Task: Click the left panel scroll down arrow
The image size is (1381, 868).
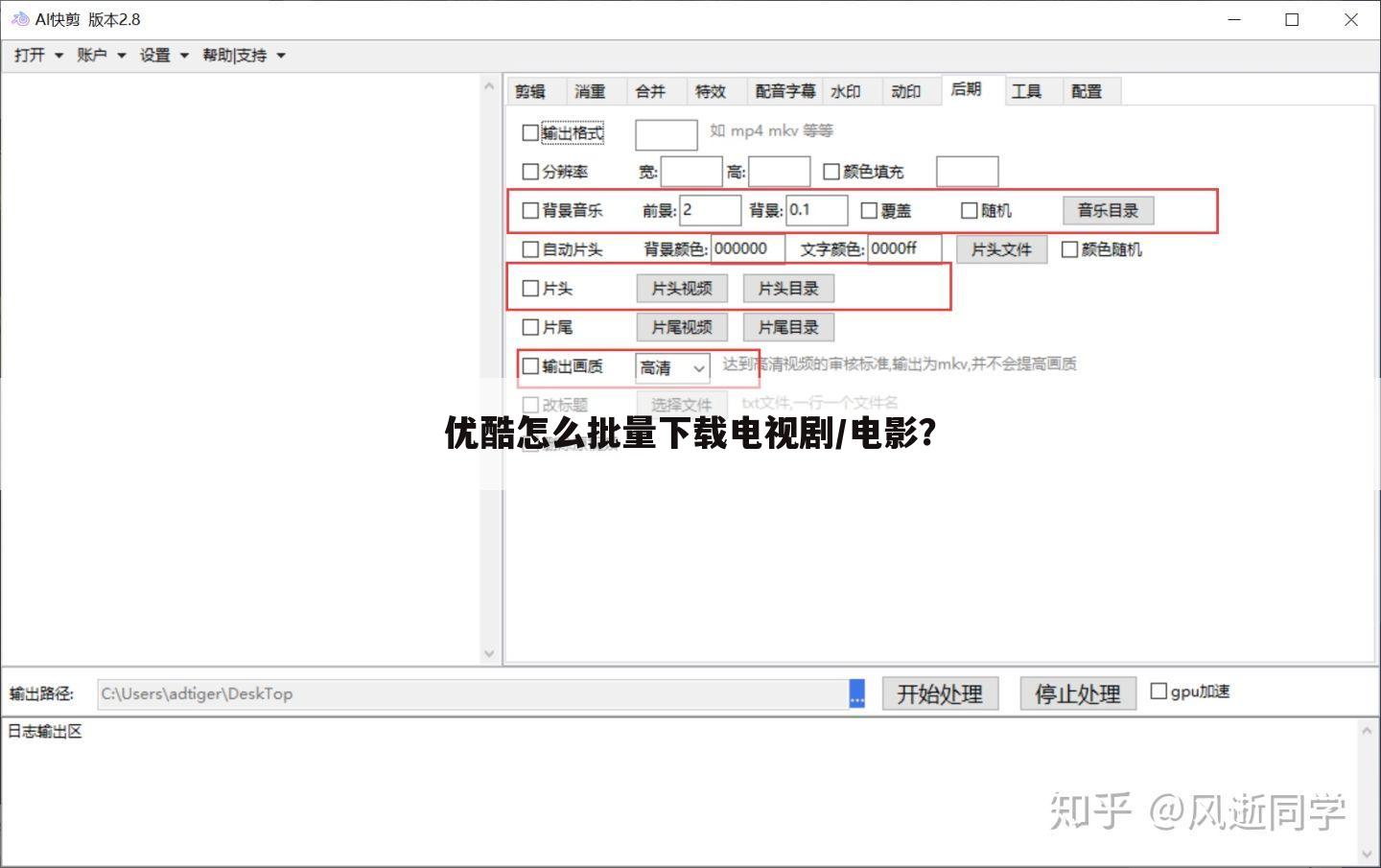Action: (489, 653)
